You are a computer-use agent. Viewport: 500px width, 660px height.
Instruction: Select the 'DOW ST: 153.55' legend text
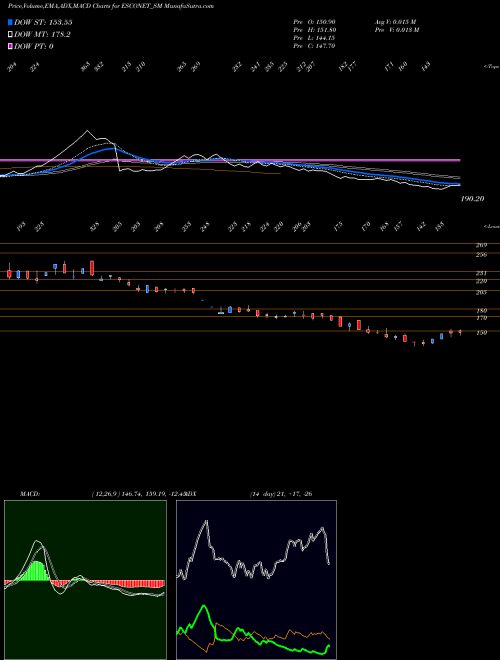[43, 22]
